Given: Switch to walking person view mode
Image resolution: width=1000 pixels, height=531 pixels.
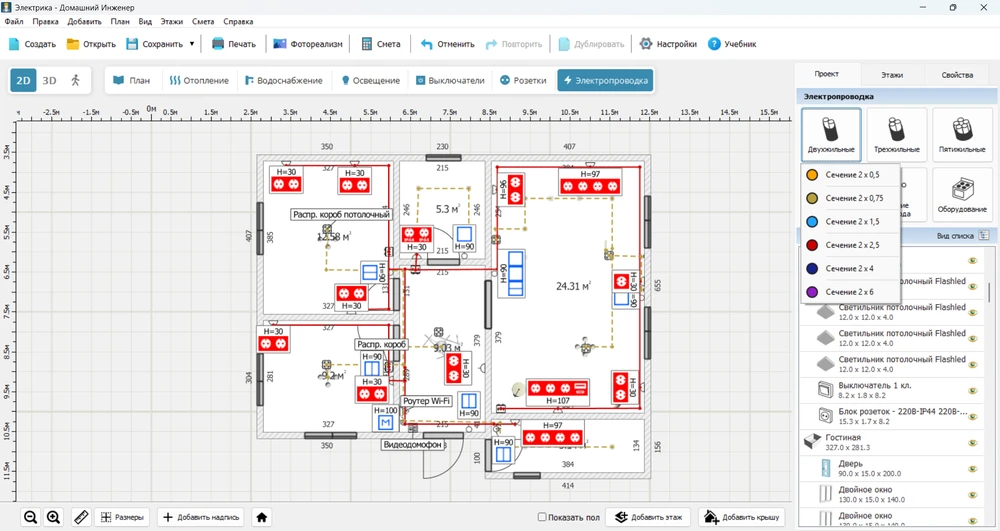Looking at the screenshot, I should [76, 80].
